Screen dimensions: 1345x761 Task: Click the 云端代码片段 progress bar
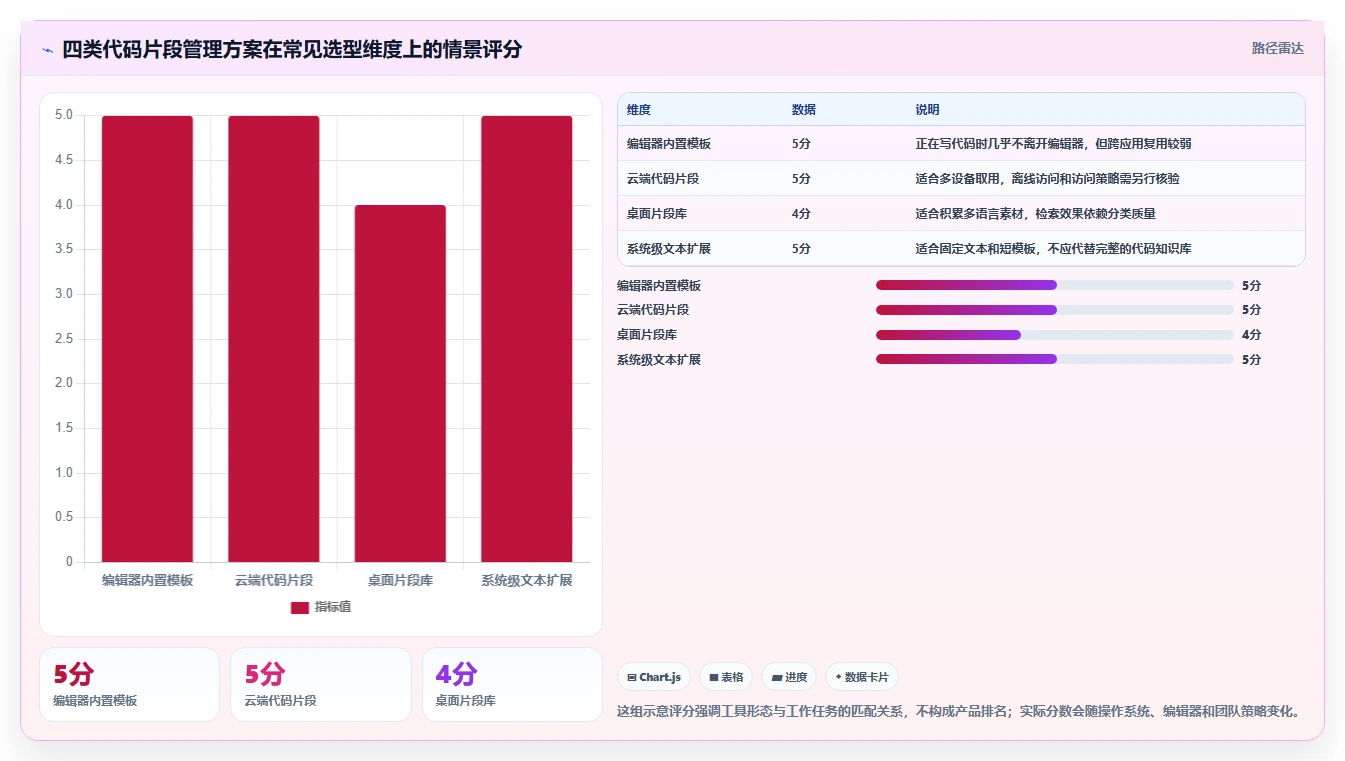pos(1055,310)
